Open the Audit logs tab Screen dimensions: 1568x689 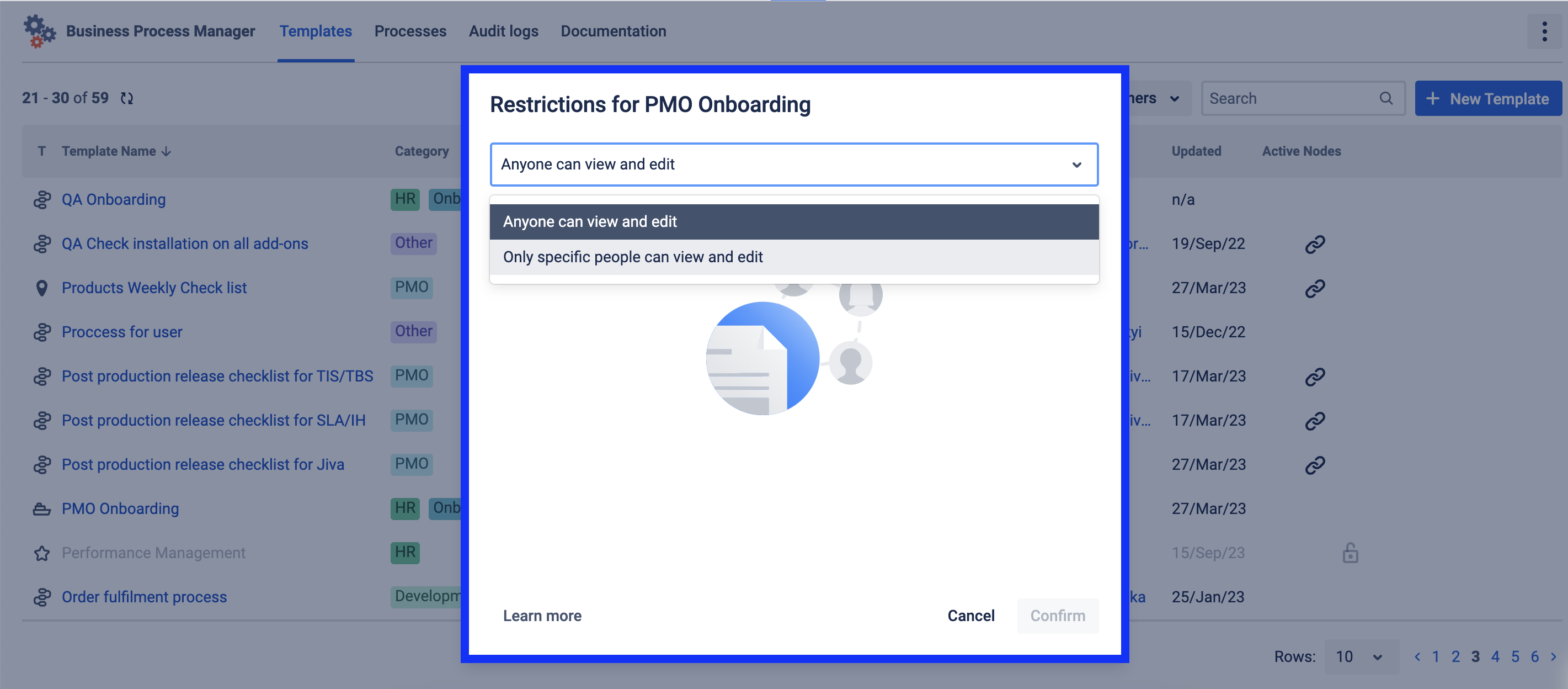point(503,31)
